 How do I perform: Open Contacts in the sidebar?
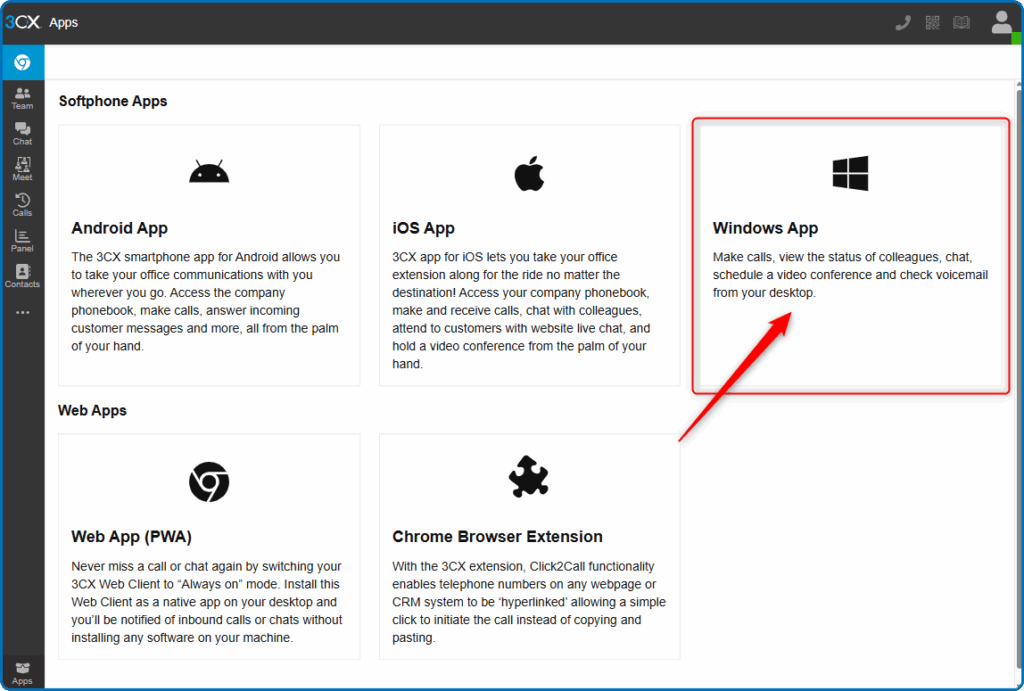(22, 276)
